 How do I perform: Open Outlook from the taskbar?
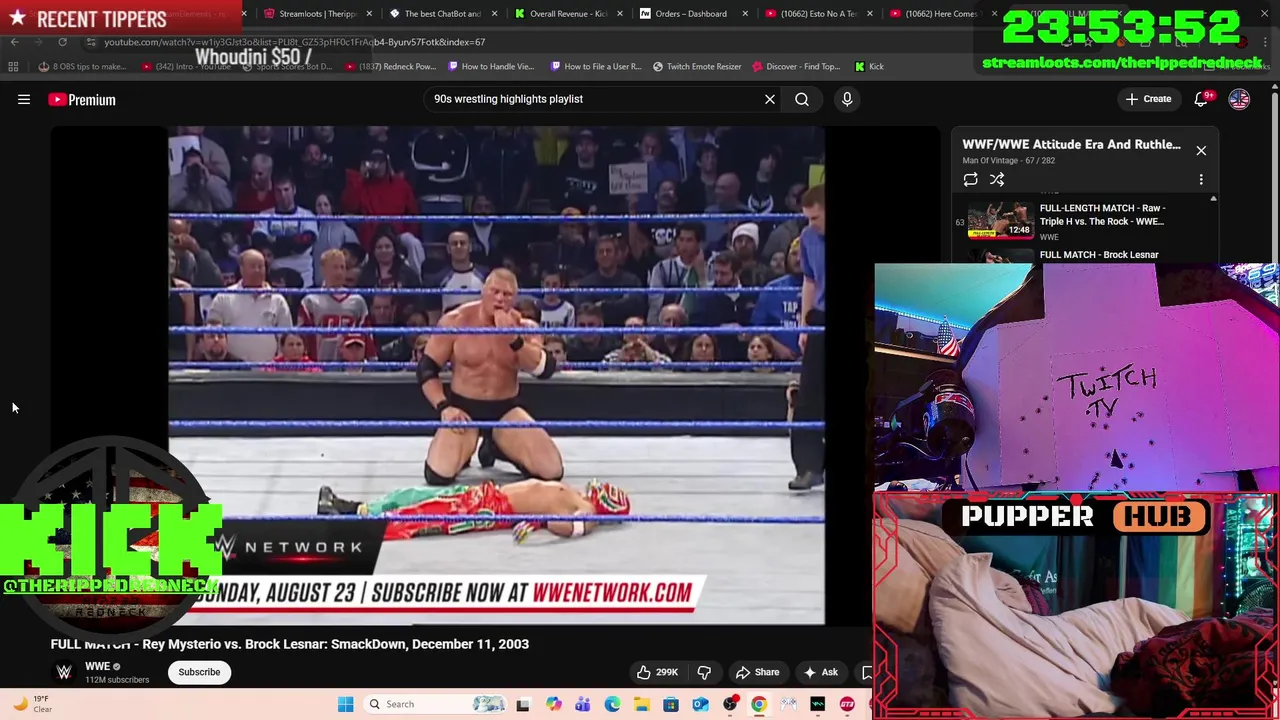[x=700, y=704]
